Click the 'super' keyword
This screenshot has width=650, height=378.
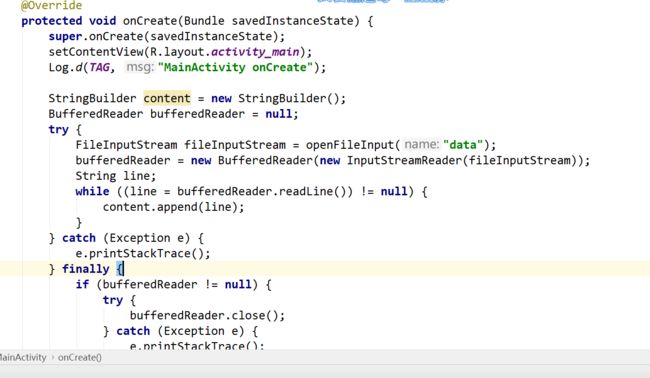pyautogui.click(x=65, y=36)
